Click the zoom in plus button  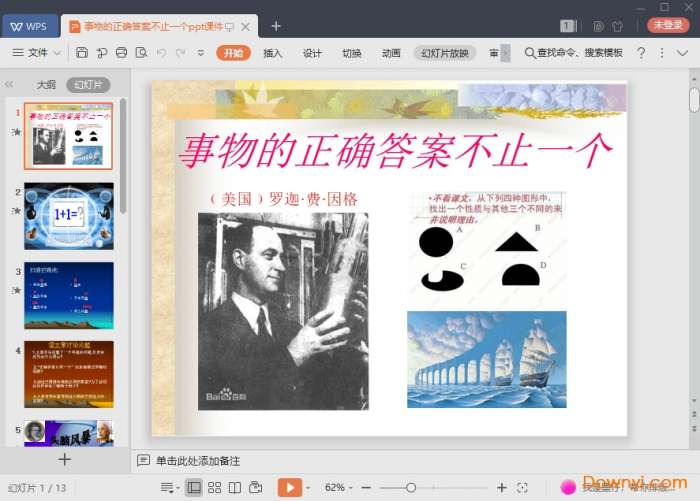click(502, 488)
